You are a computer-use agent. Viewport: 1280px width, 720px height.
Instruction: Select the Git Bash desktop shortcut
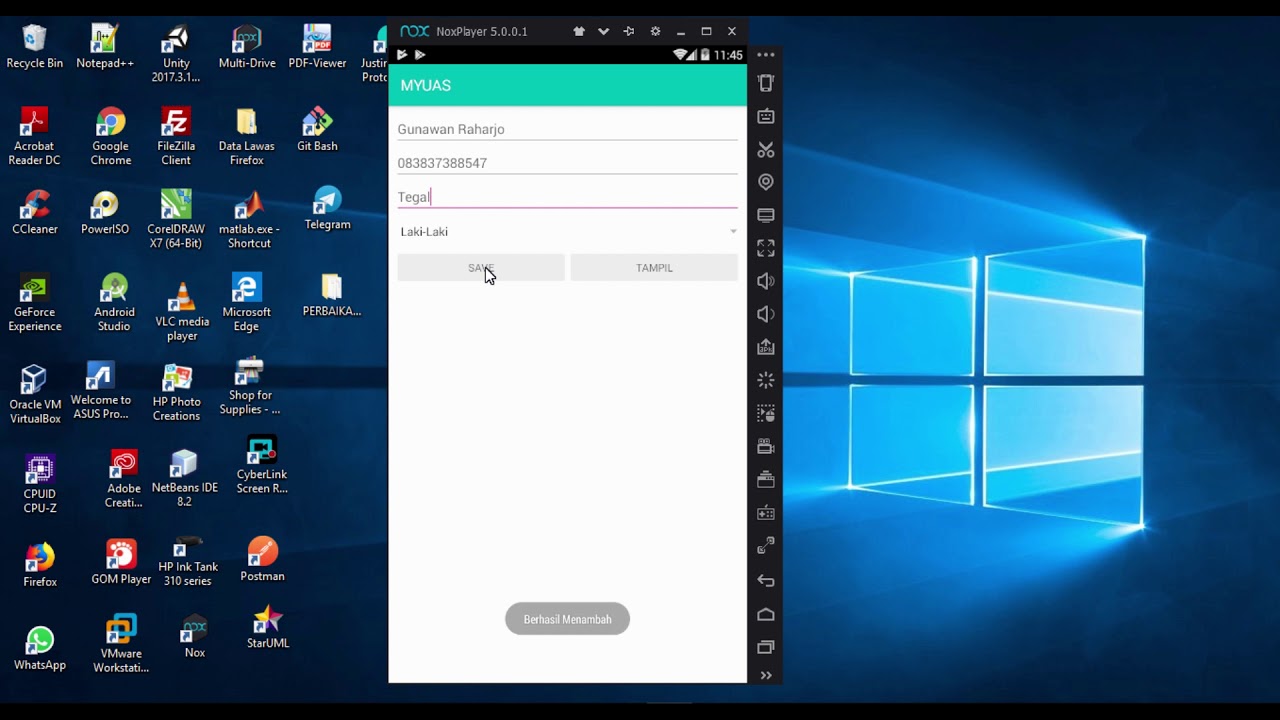[317, 130]
